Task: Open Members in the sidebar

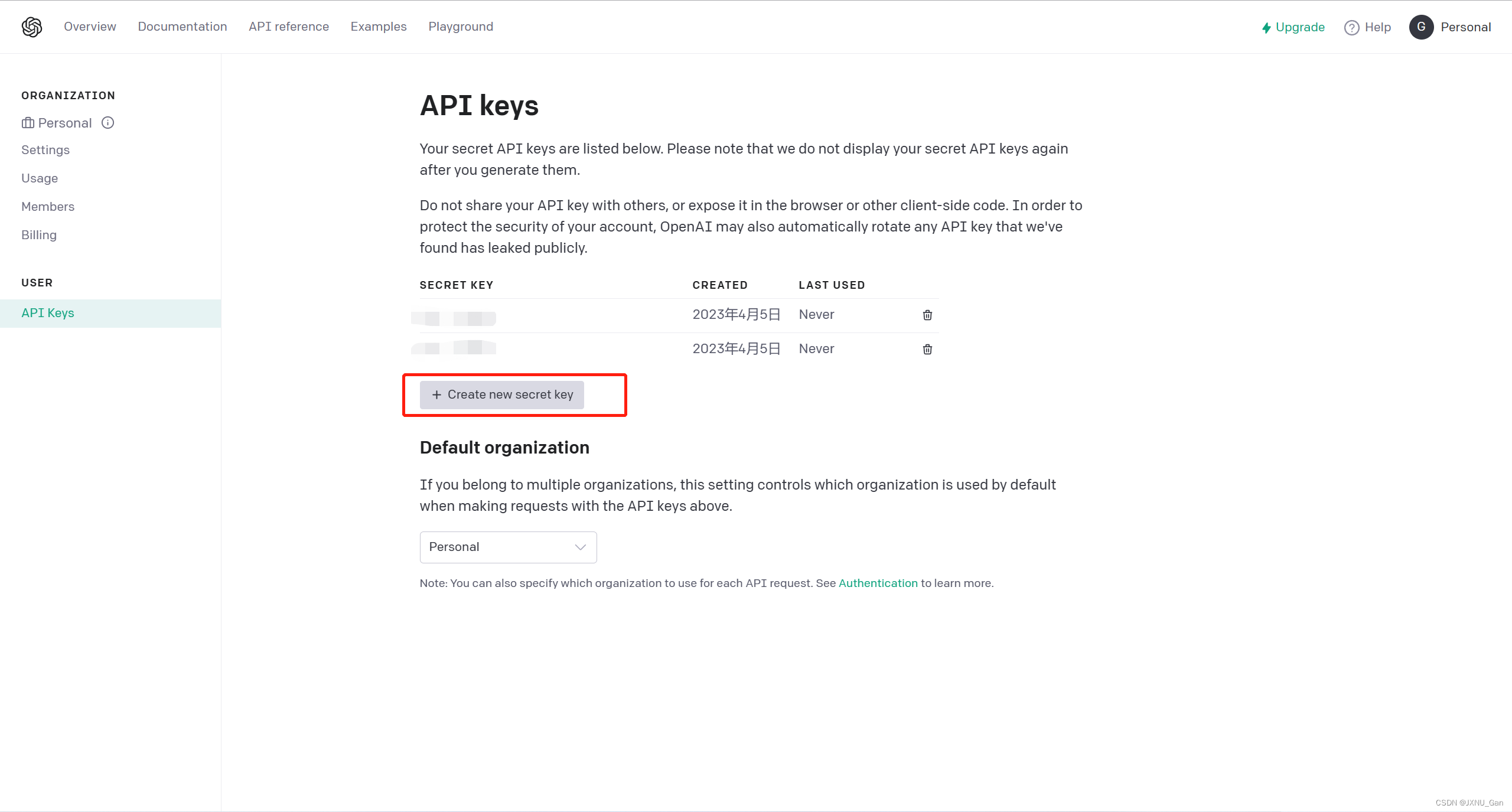Action: pos(48,207)
